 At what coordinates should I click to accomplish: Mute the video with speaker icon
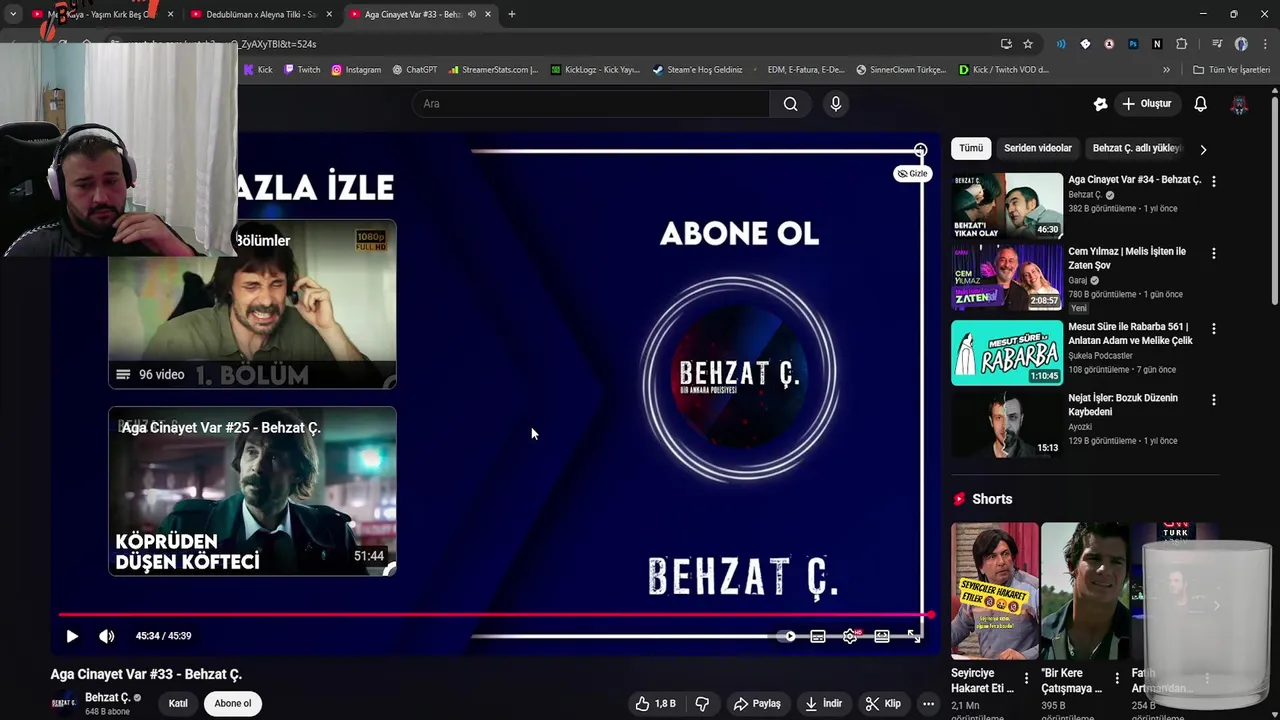click(x=107, y=636)
